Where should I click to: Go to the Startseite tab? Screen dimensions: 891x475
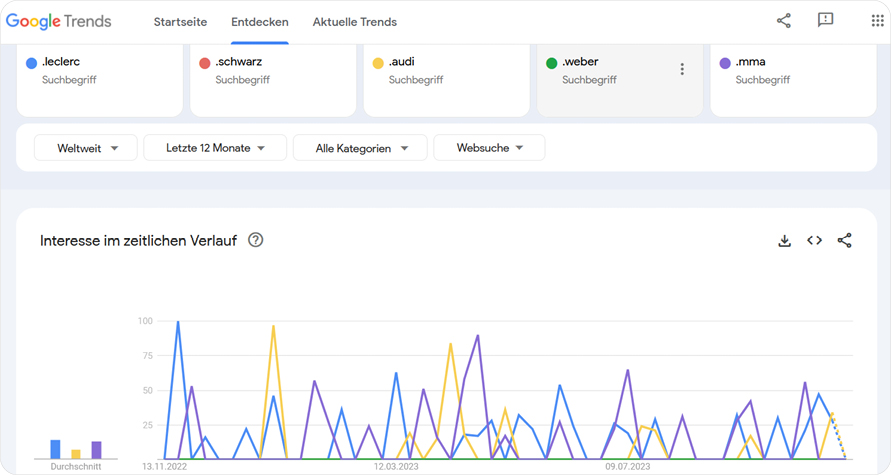pos(180,22)
